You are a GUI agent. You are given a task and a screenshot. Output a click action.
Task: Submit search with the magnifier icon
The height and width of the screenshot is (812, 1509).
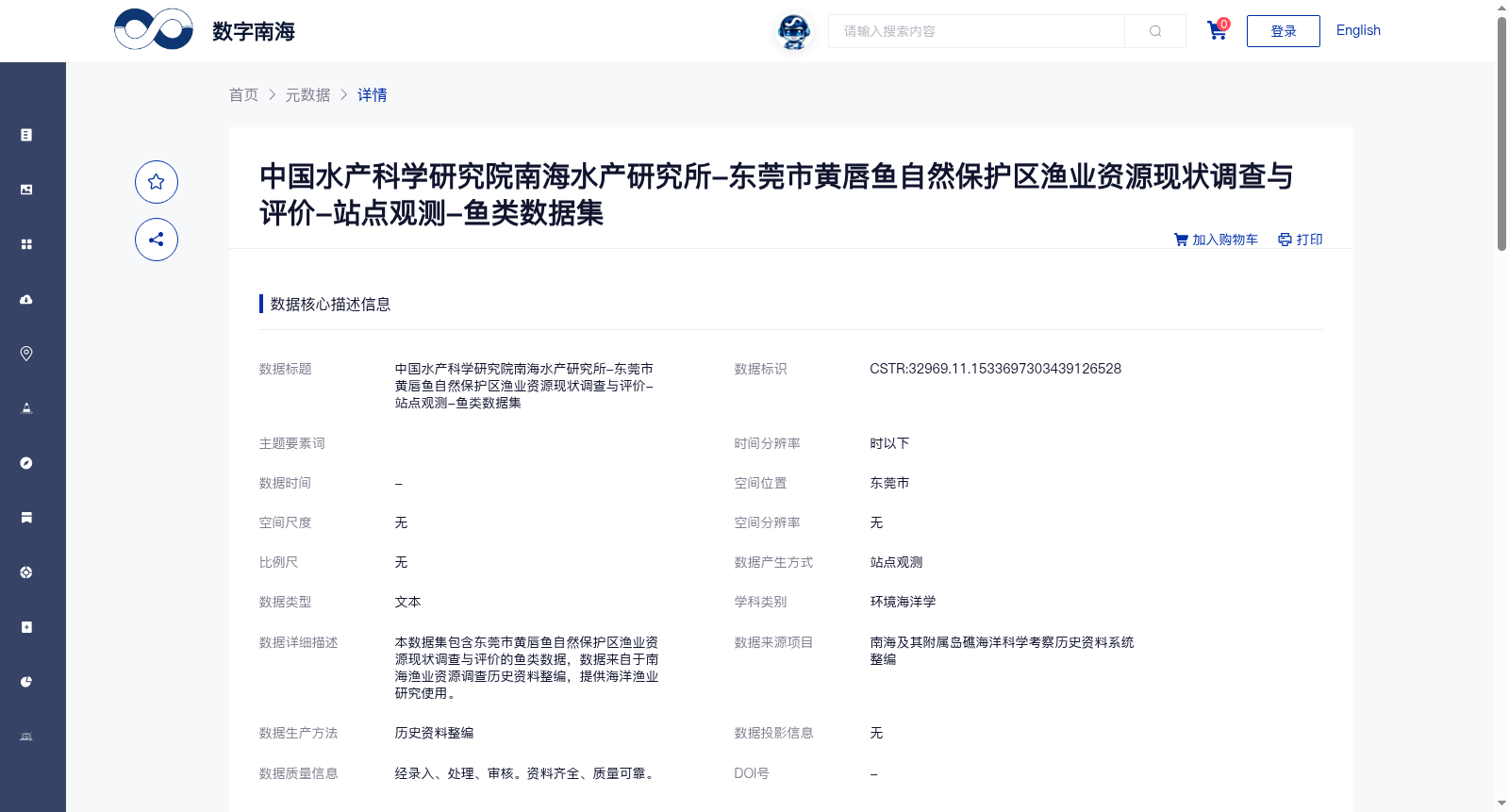coord(1155,31)
